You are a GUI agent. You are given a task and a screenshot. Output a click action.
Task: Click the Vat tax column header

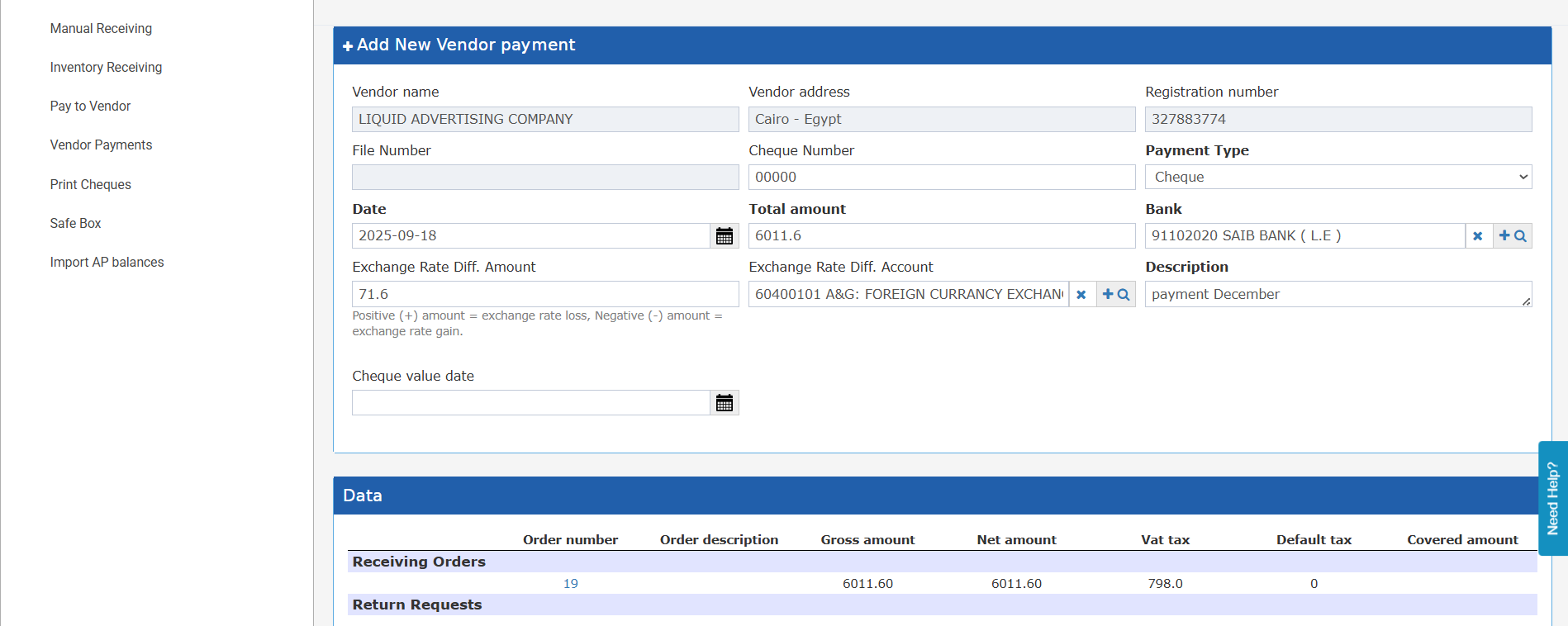tap(1165, 539)
